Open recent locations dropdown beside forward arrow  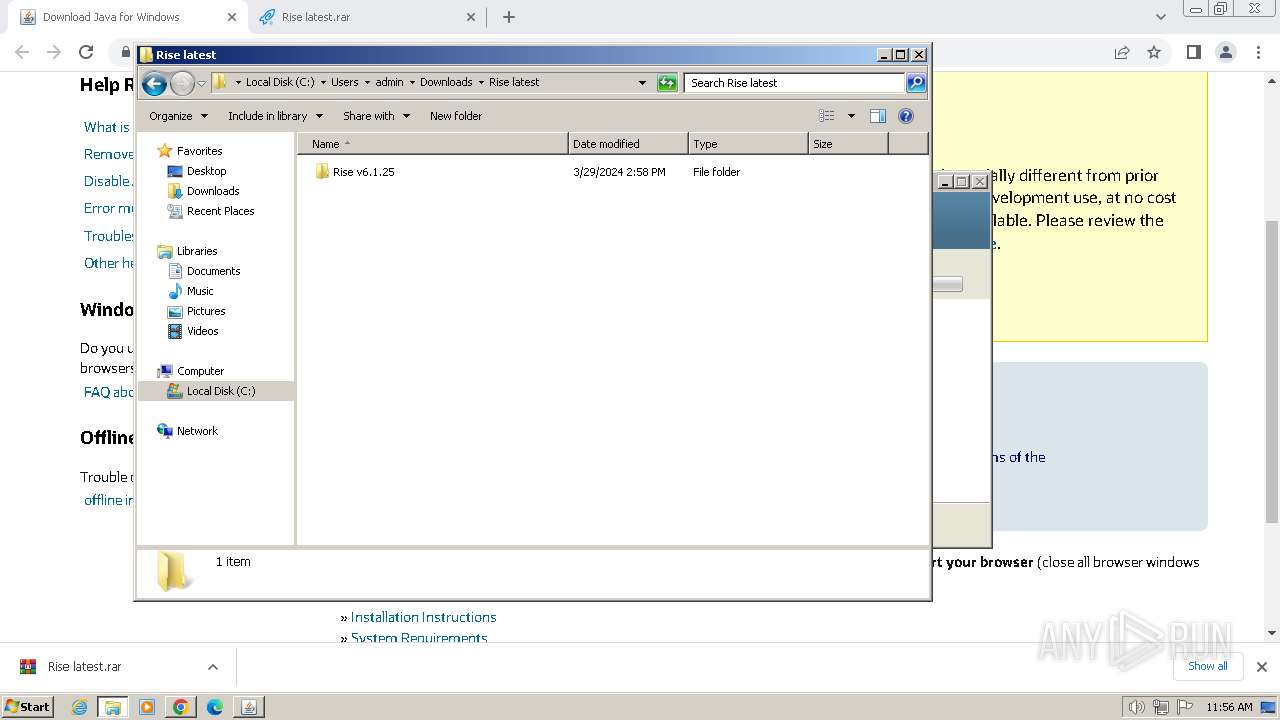tap(201, 83)
